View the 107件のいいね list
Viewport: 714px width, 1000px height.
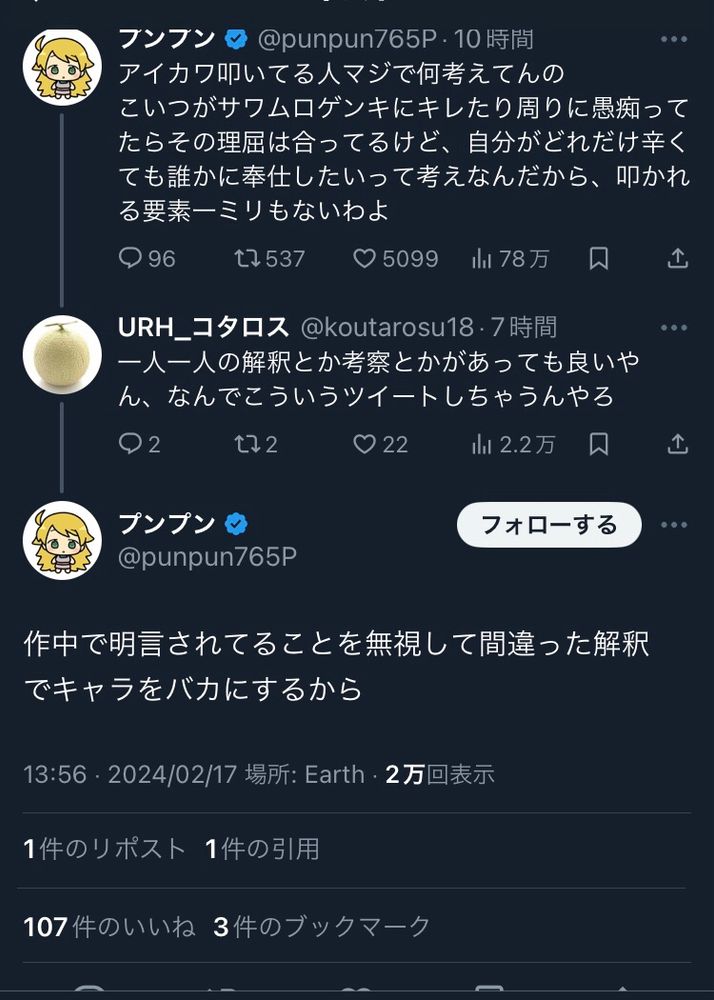pyautogui.click(x=109, y=927)
